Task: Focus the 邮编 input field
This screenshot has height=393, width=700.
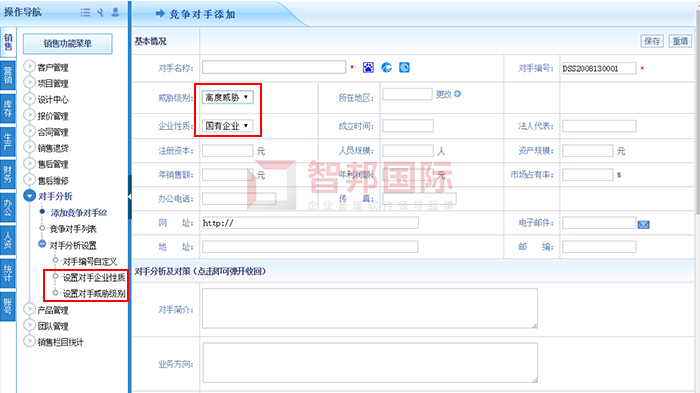Action: click(x=599, y=247)
